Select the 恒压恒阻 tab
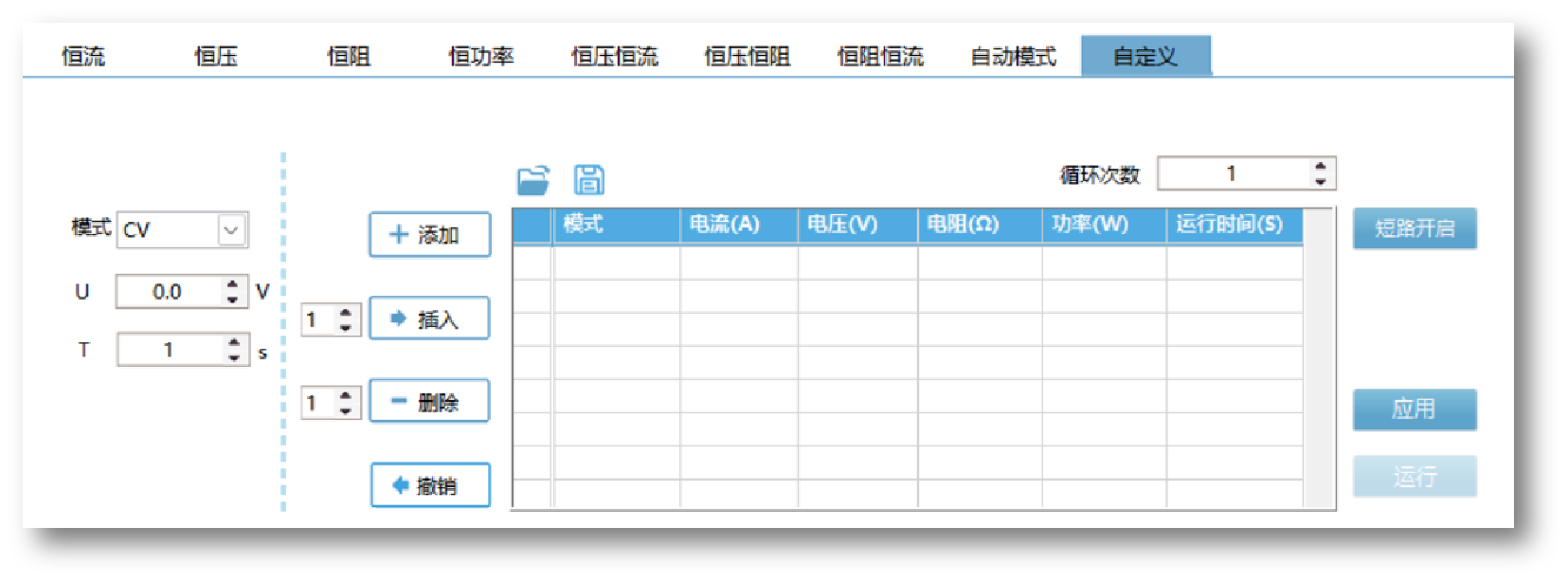The height and width of the screenshot is (582, 1568). click(x=747, y=56)
